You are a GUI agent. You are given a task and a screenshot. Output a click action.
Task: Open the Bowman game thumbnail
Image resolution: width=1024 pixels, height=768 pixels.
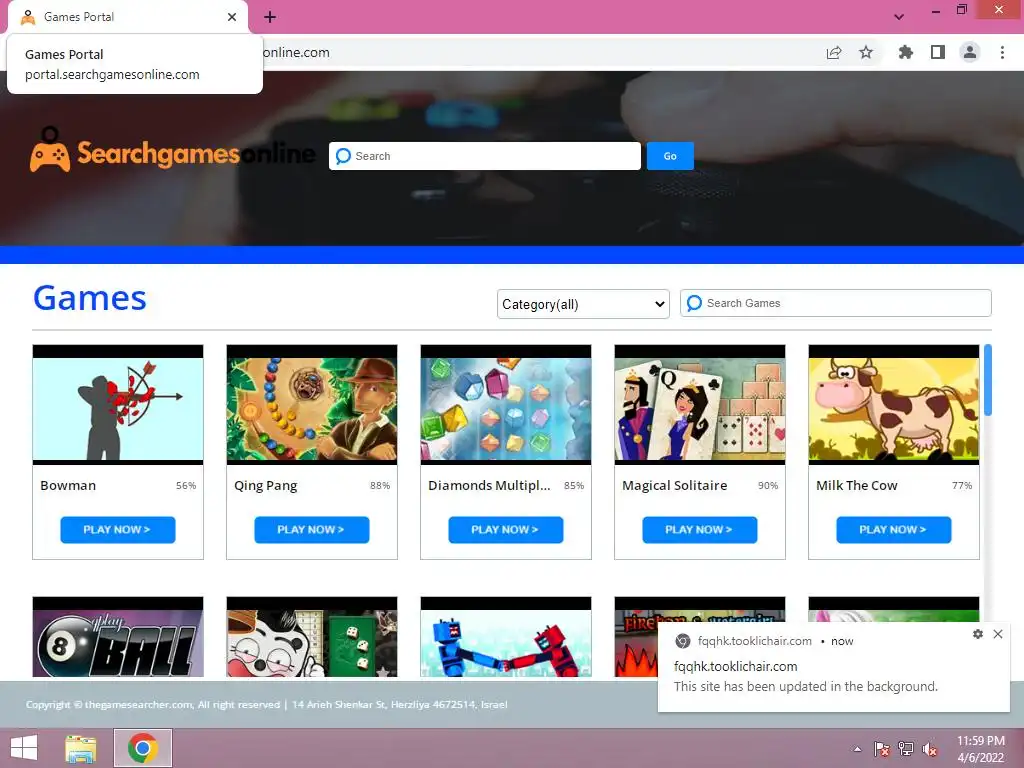(x=118, y=405)
